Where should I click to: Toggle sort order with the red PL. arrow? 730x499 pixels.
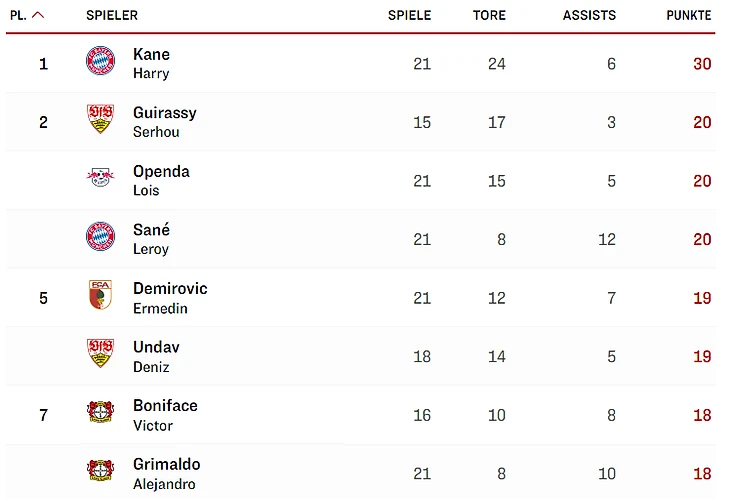click(38, 15)
